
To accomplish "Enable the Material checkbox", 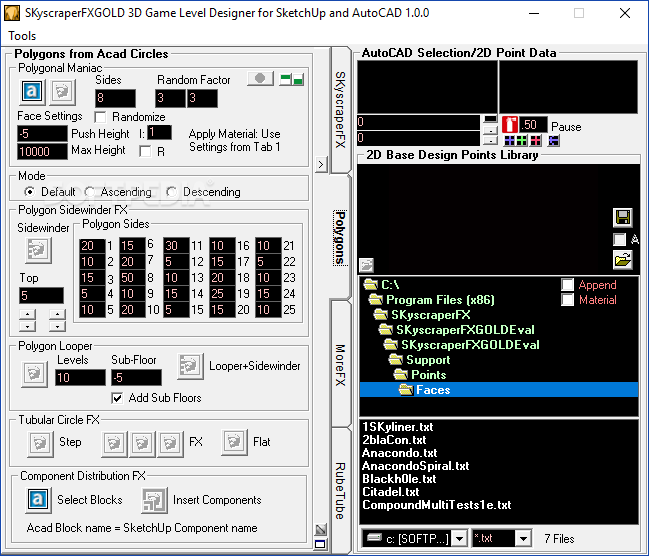I will (x=567, y=300).
